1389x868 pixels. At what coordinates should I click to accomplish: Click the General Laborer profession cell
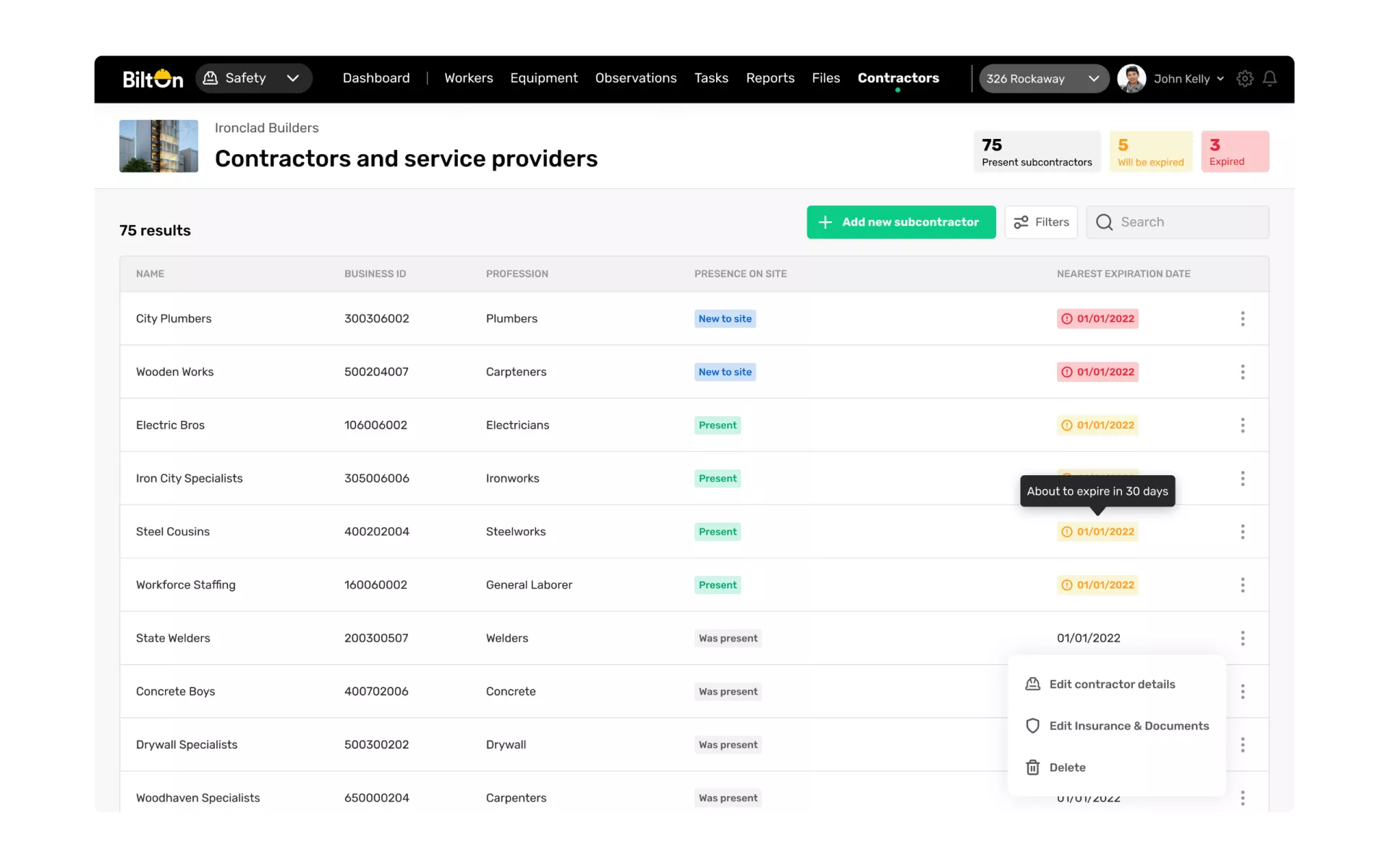pos(530,585)
